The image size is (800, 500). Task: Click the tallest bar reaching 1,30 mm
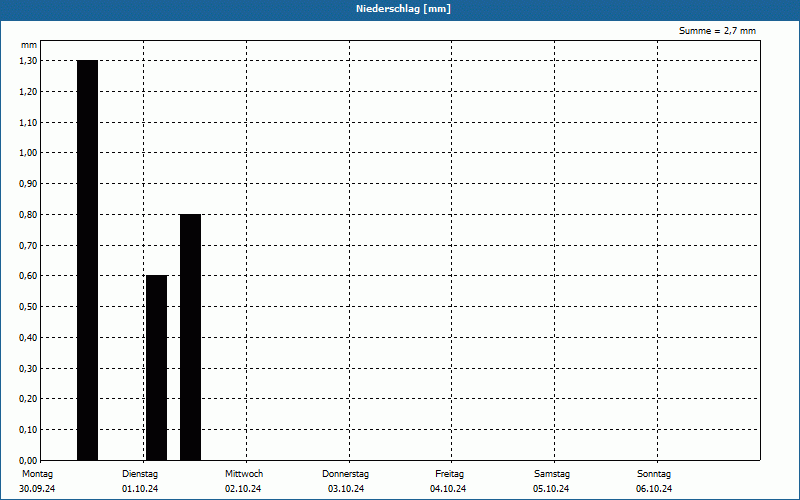click(x=87, y=260)
